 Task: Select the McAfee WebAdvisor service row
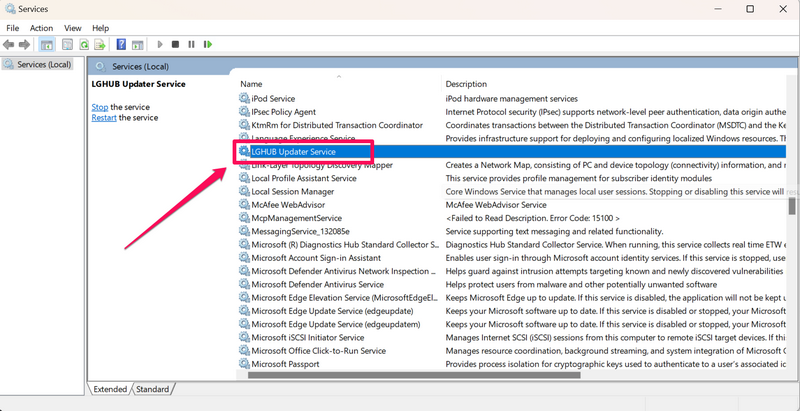pos(288,204)
